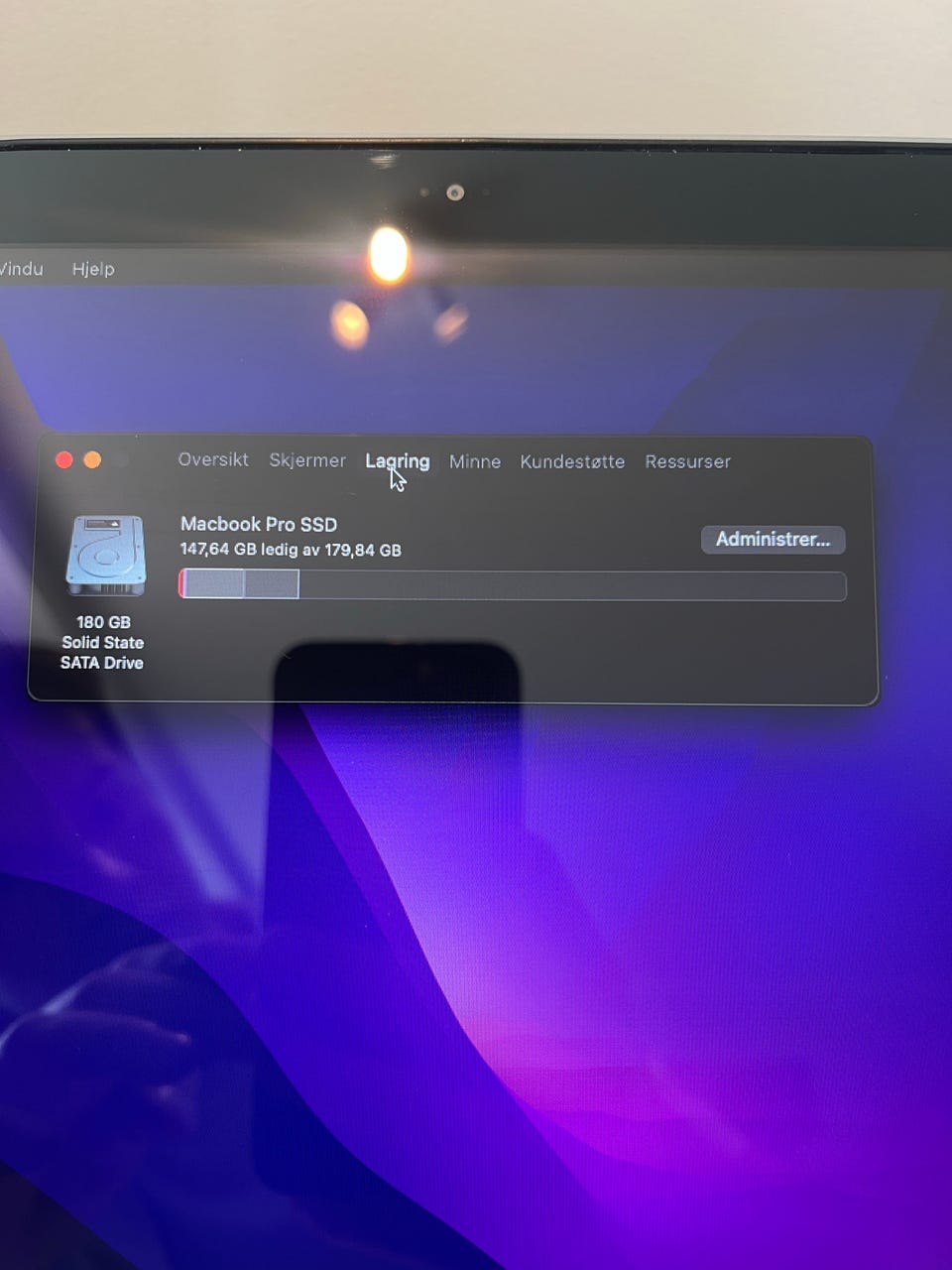Click the greyed-out zoom window button
This screenshot has height=1270, width=952.
pos(121,459)
